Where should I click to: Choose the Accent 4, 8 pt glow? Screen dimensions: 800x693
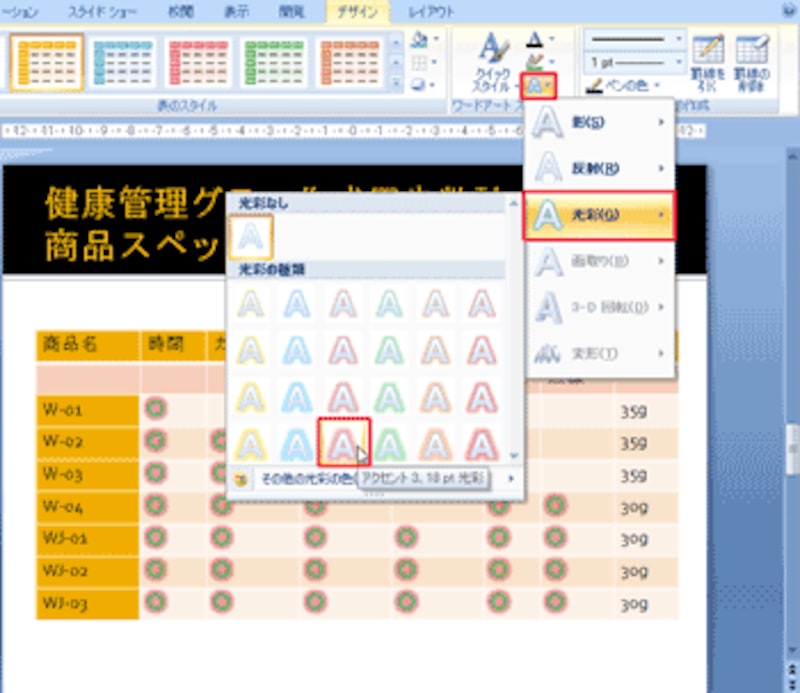(389, 351)
